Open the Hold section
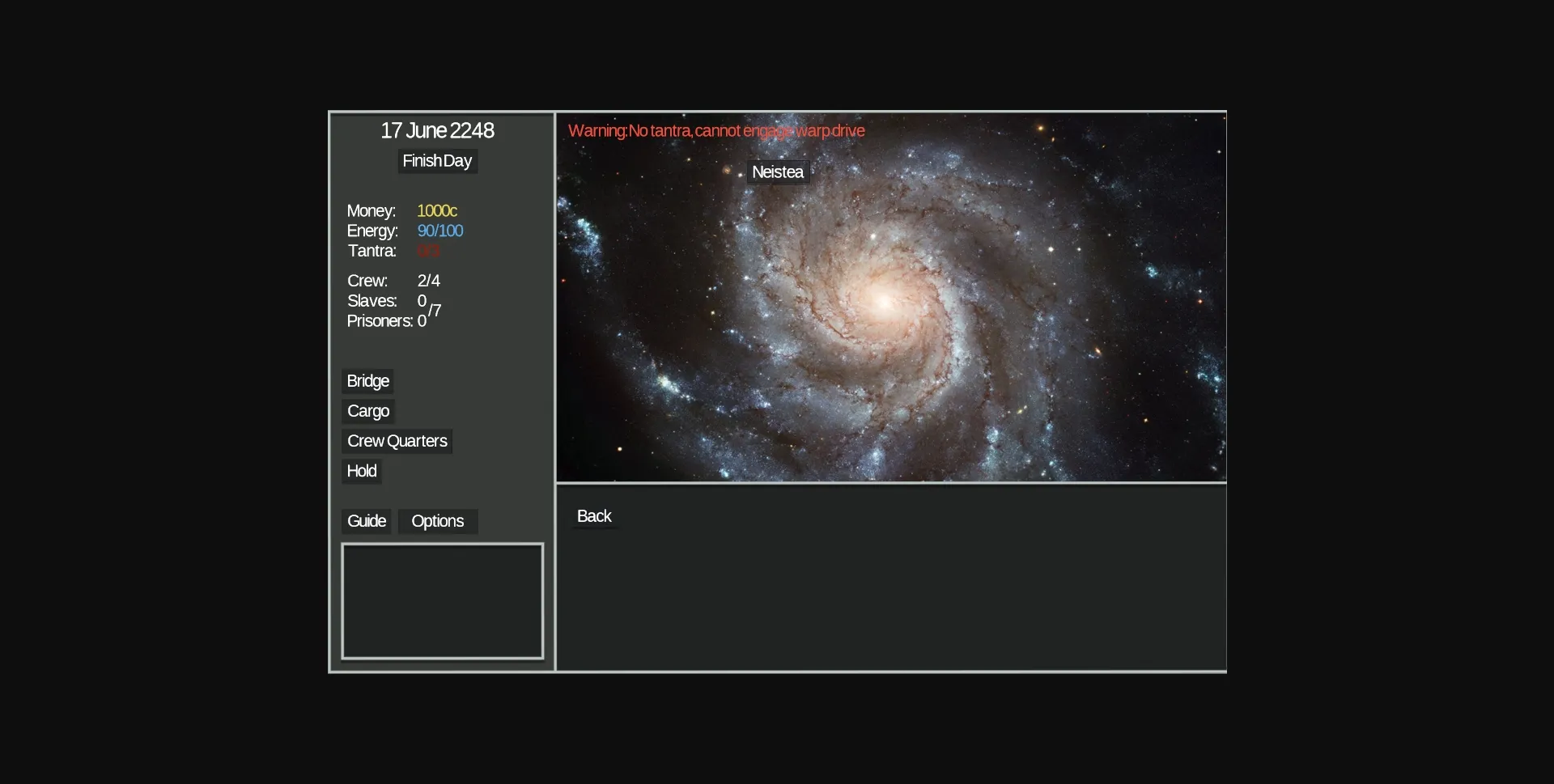 360,471
